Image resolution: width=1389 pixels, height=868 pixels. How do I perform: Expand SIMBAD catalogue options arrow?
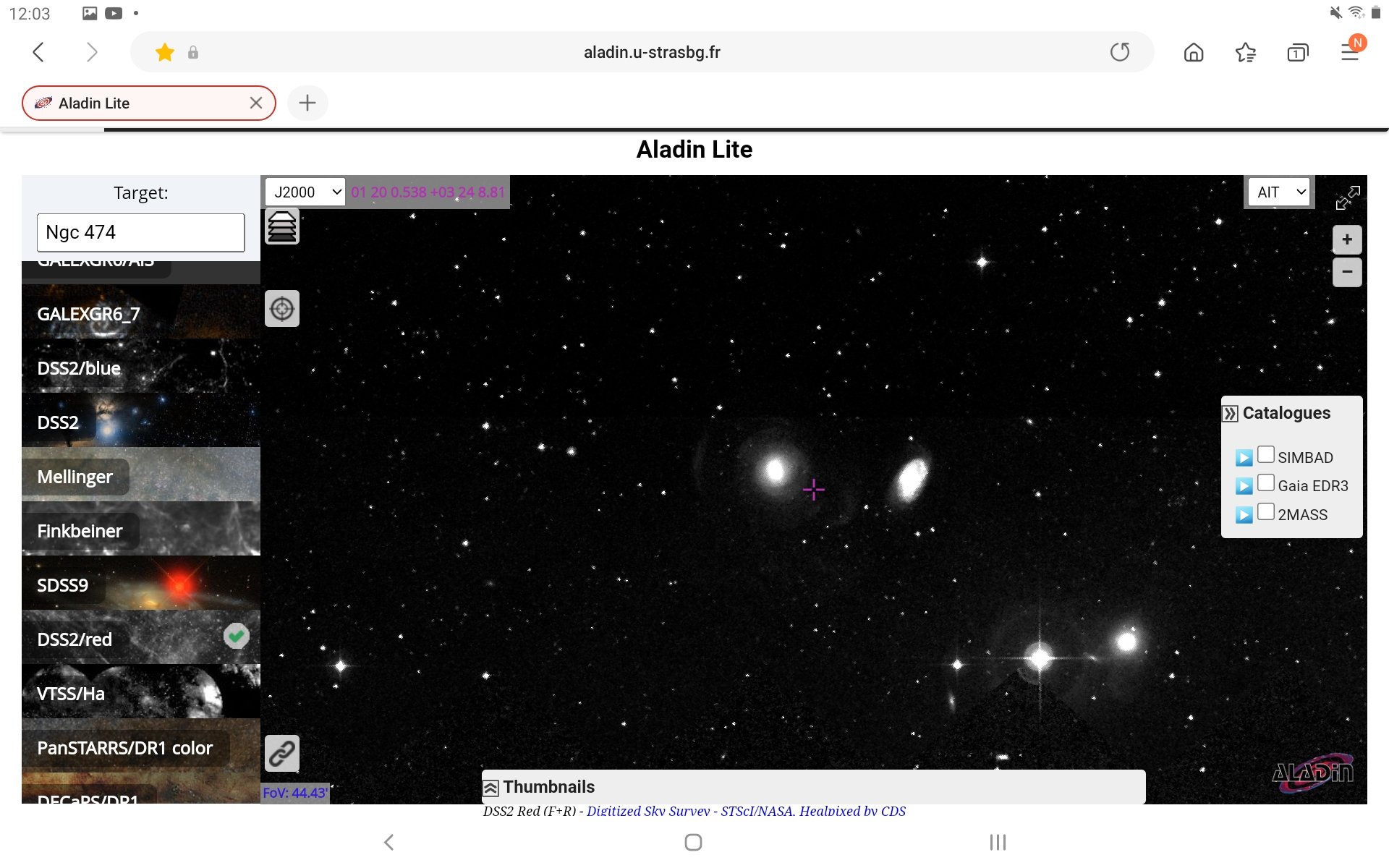[x=1244, y=458]
